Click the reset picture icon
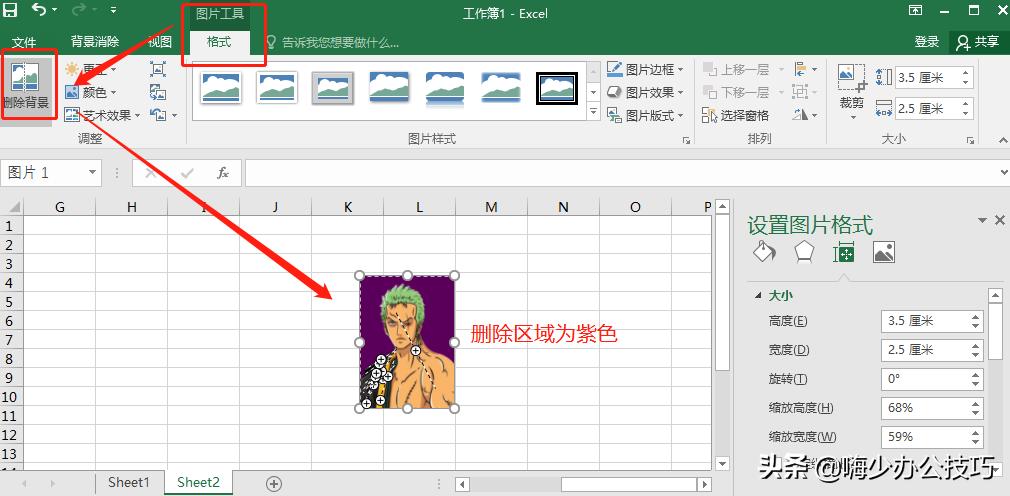 pyautogui.click(x=158, y=115)
